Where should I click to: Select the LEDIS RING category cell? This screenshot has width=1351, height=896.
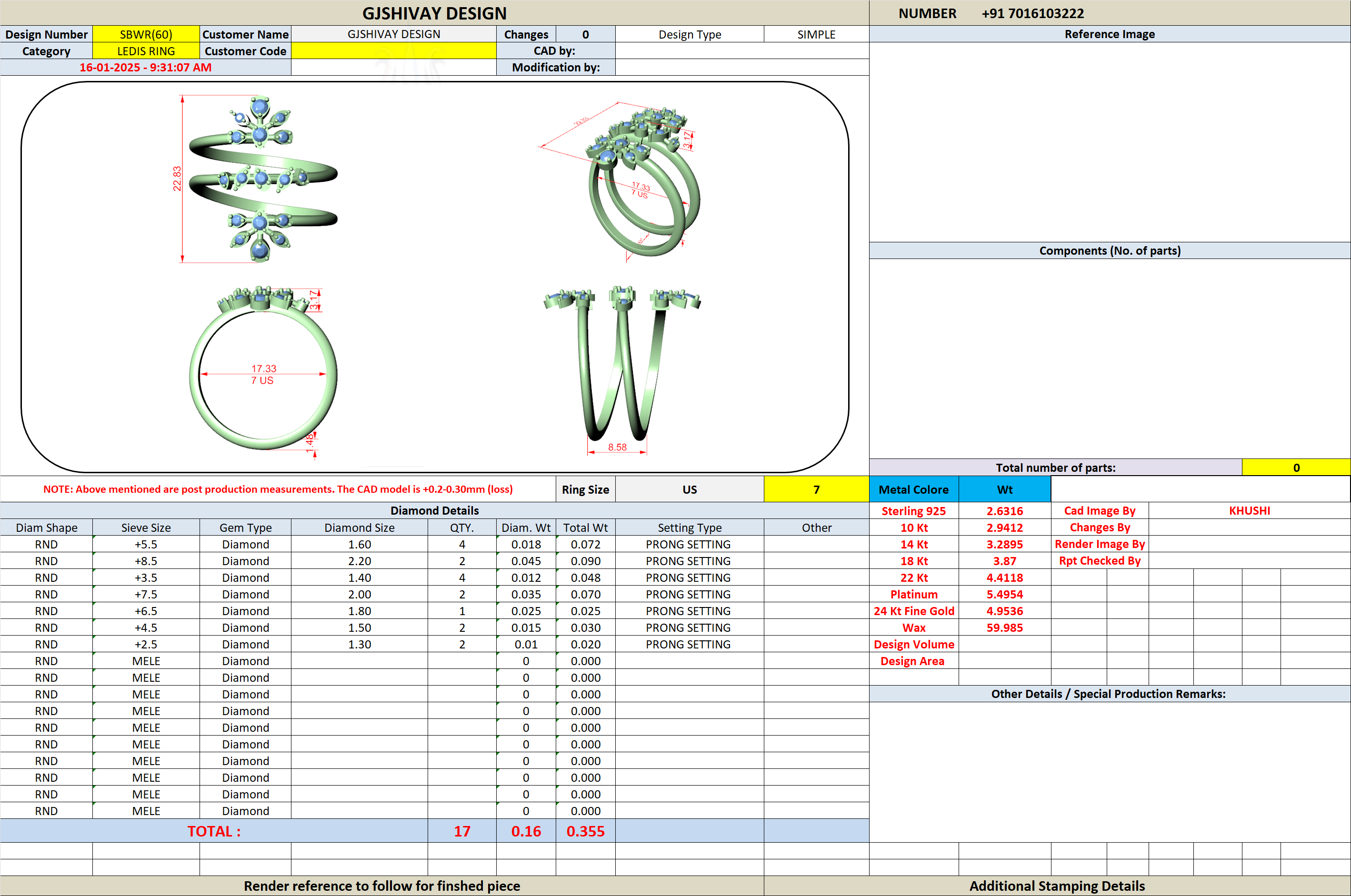(x=146, y=51)
